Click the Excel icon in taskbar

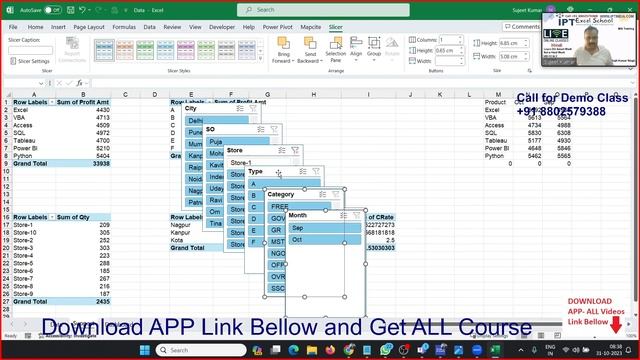click(x=495, y=350)
